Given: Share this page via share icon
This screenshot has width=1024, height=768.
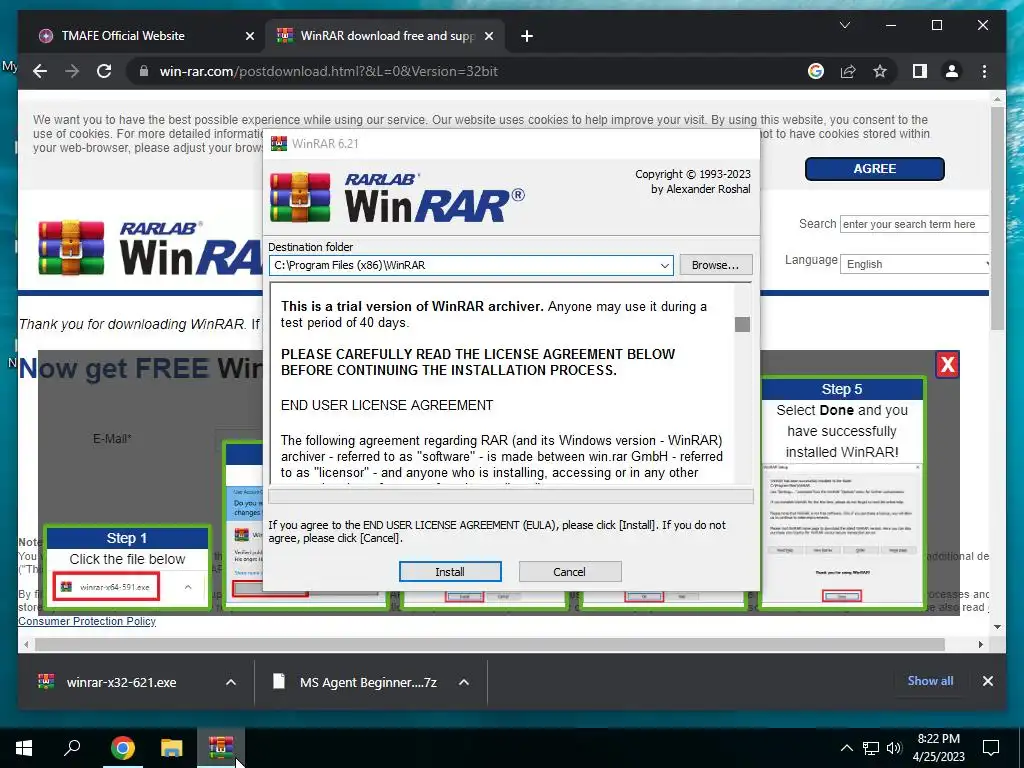Looking at the screenshot, I should tap(848, 71).
